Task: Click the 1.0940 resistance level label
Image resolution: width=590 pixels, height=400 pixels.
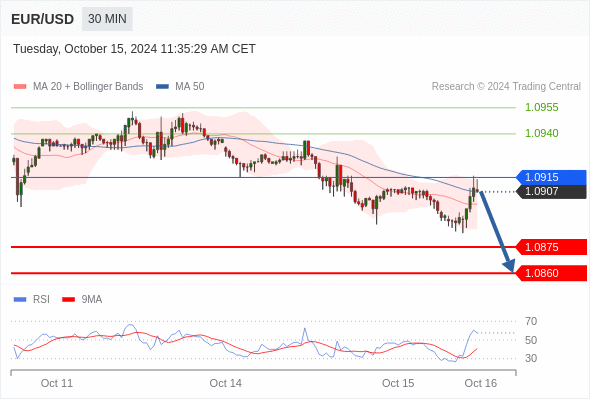Action: (x=541, y=133)
